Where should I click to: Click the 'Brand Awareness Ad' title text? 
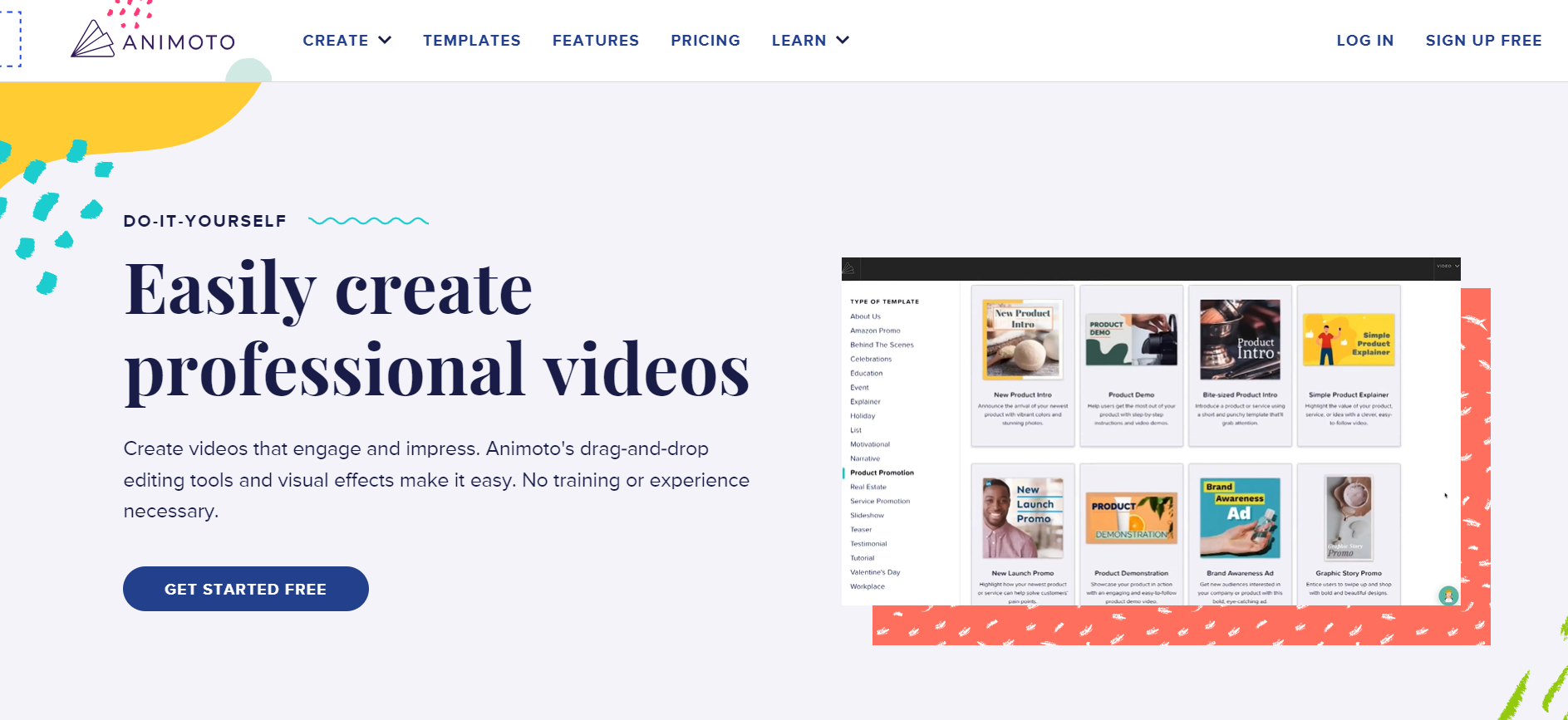[1240, 573]
